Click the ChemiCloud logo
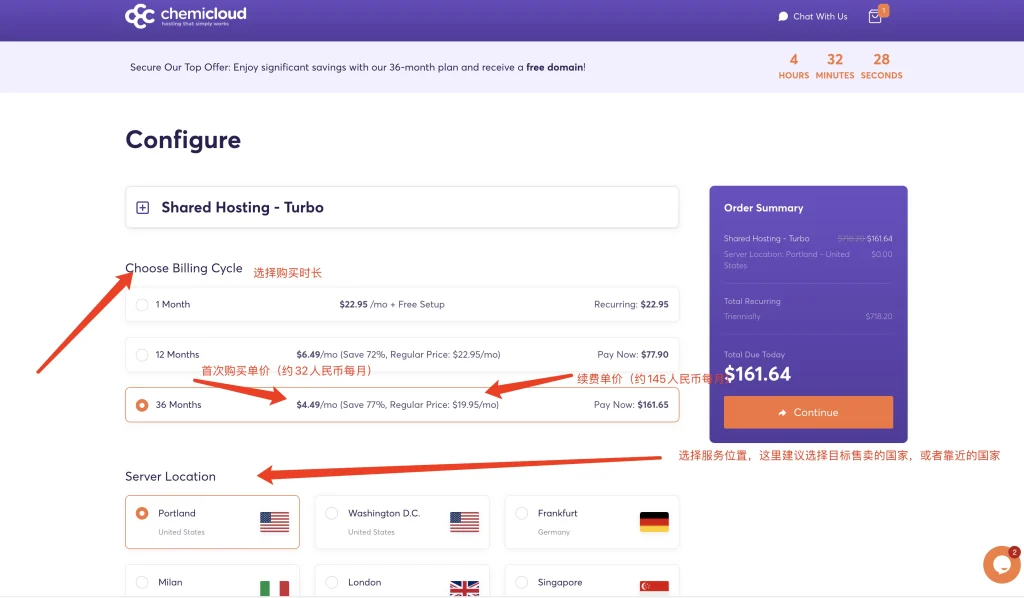The width and height of the screenshot is (1024, 598). (185, 16)
